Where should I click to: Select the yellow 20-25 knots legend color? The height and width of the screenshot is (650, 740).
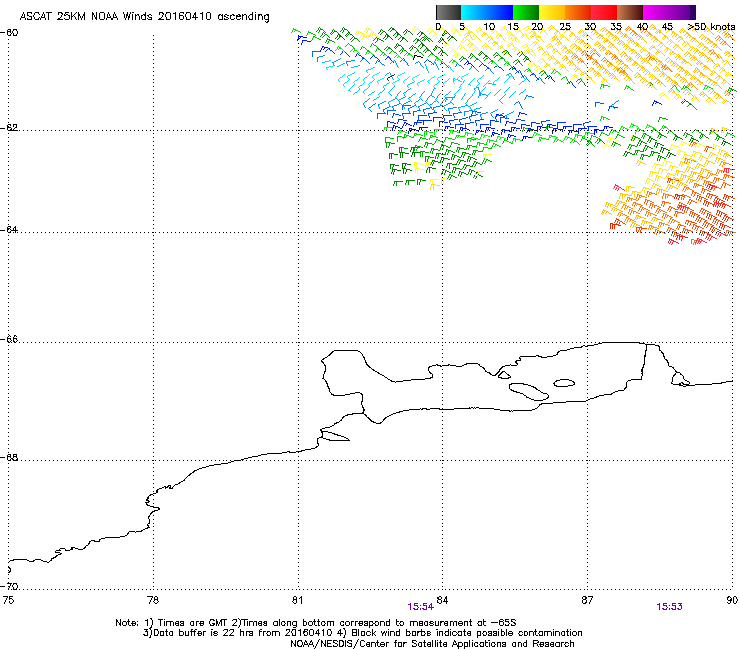[x=552, y=12]
